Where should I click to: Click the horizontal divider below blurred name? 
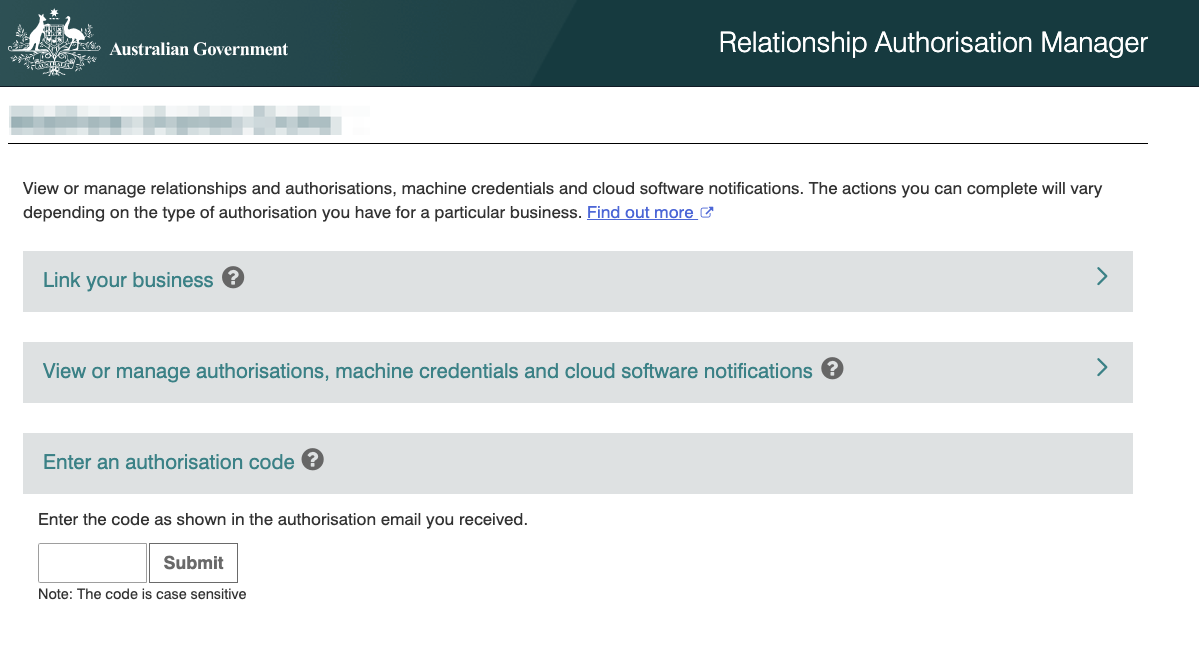577,144
